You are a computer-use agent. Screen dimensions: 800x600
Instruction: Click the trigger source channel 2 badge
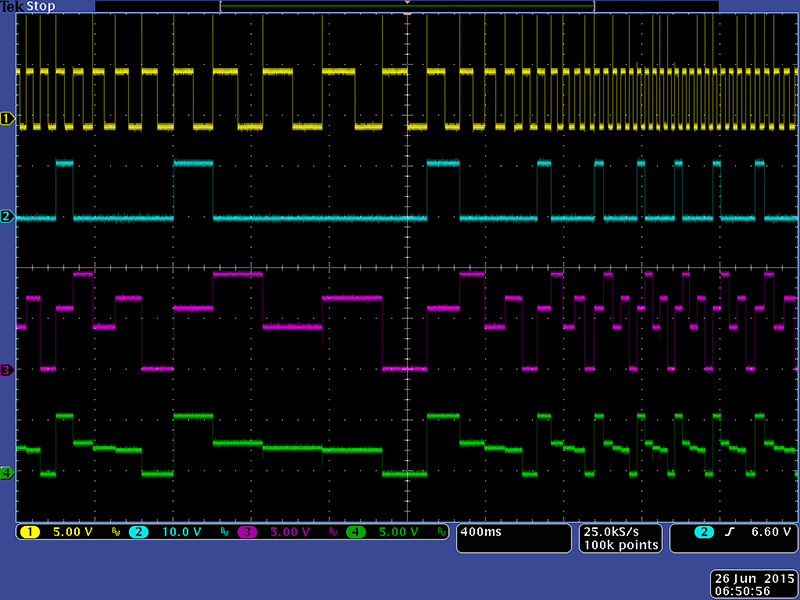705,532
